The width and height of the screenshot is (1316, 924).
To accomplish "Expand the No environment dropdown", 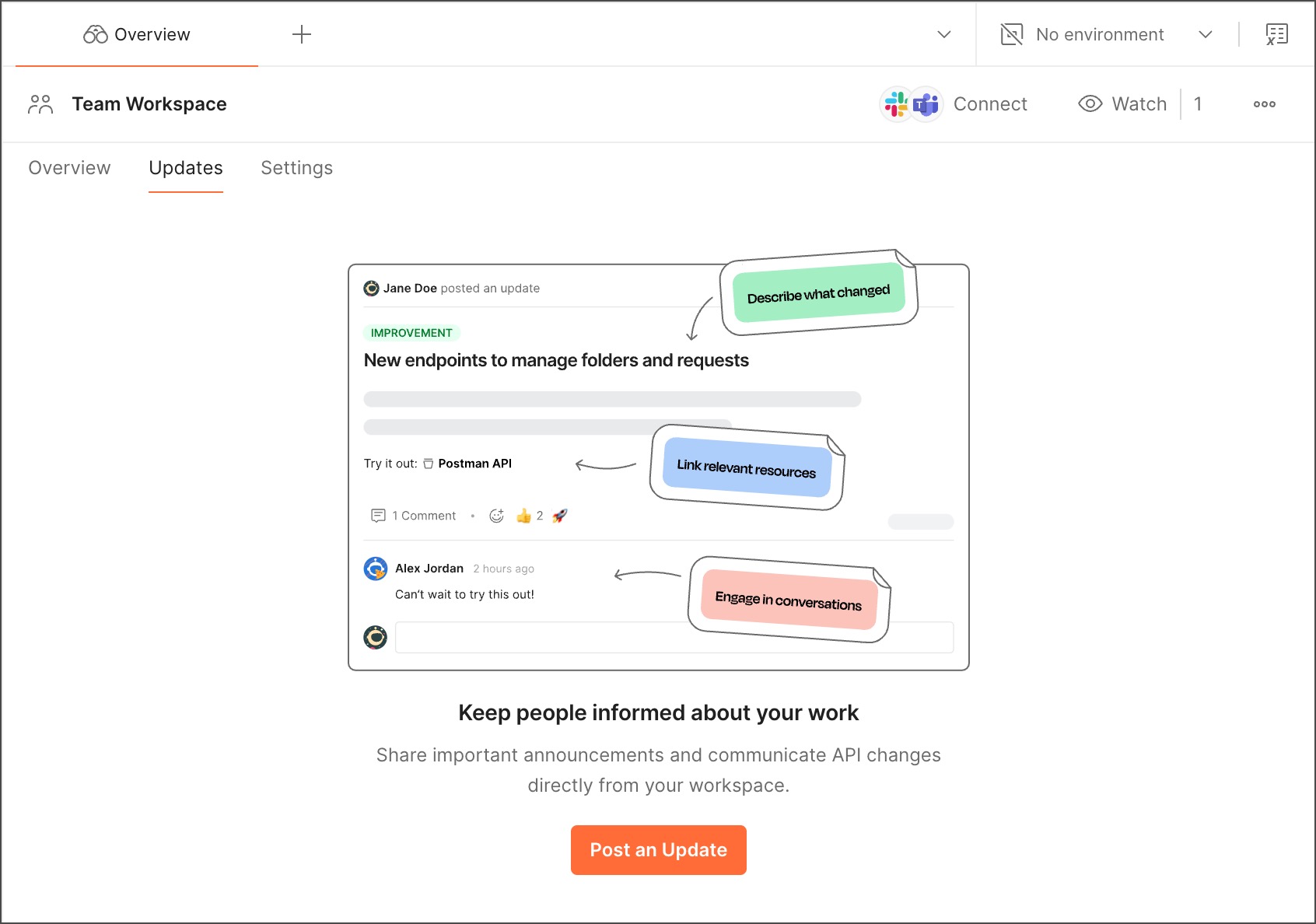I will point(1205,34).
